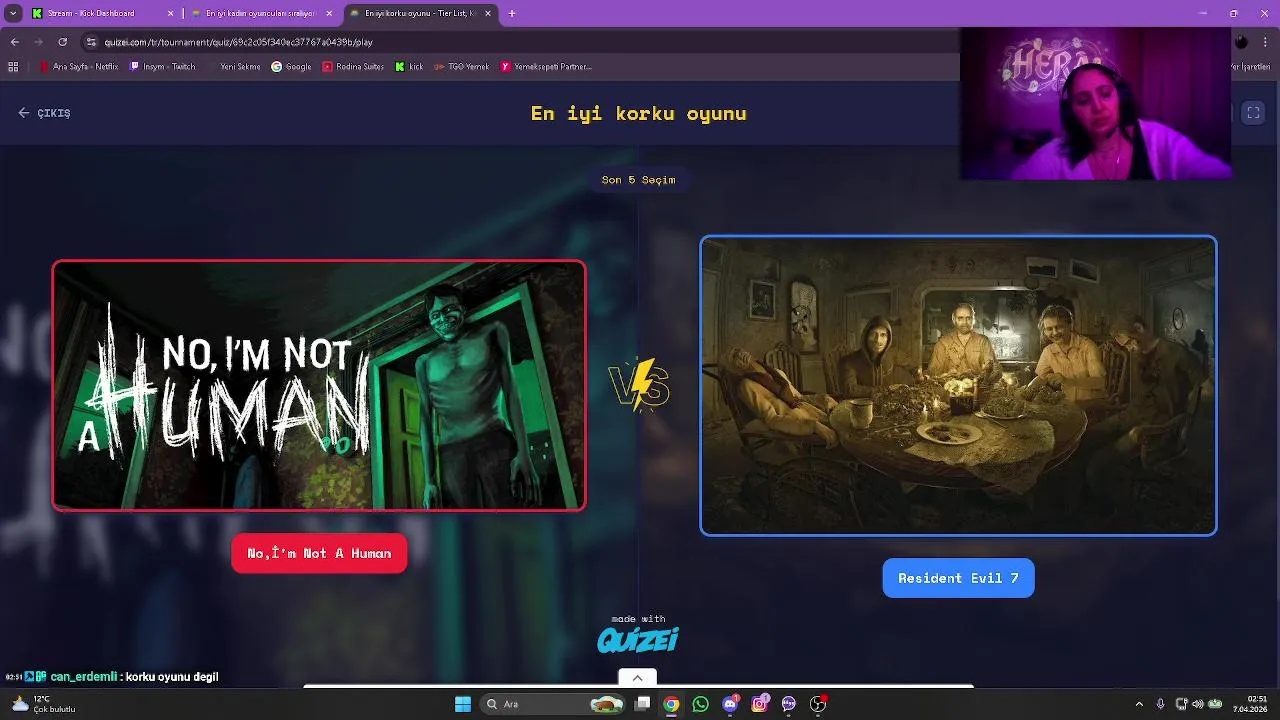Screen dimensions: 1280x720
Task: Click the forward navigation arrow
Action: coord(38,42)
